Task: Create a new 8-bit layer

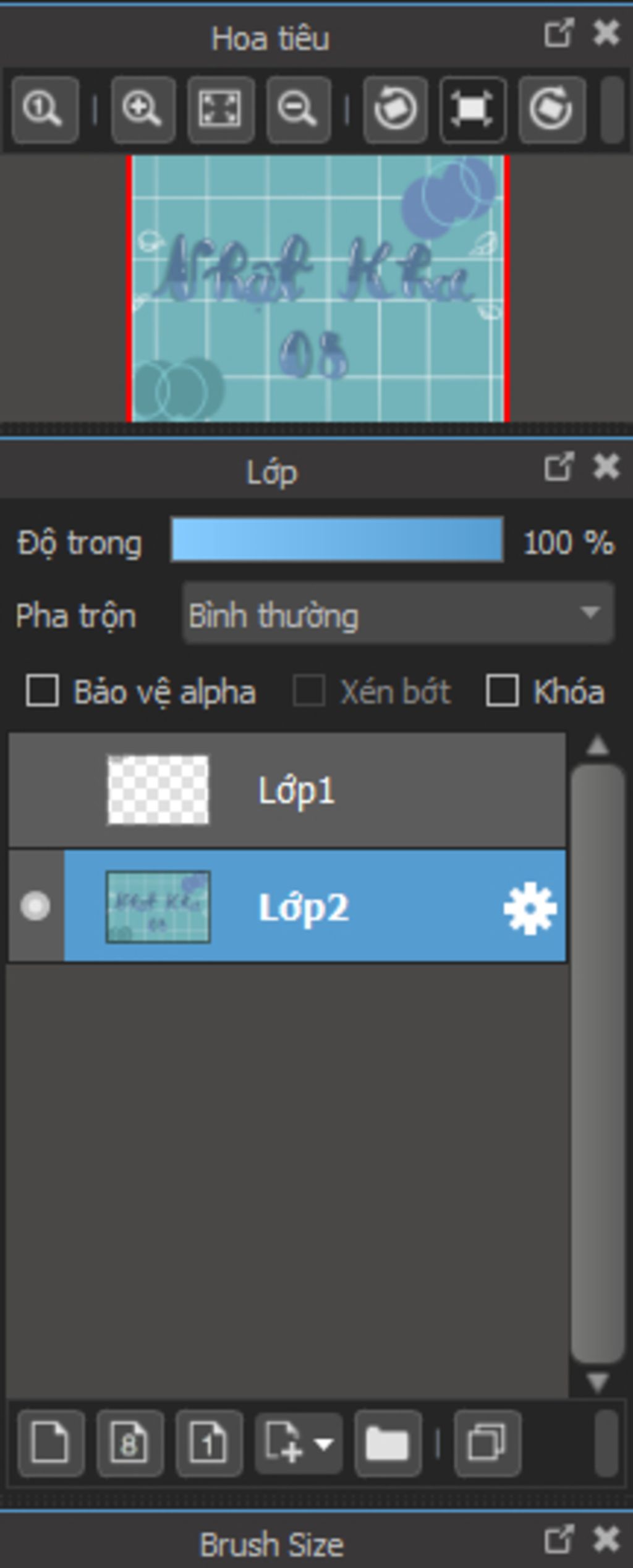Action: tap(130, 1444)
